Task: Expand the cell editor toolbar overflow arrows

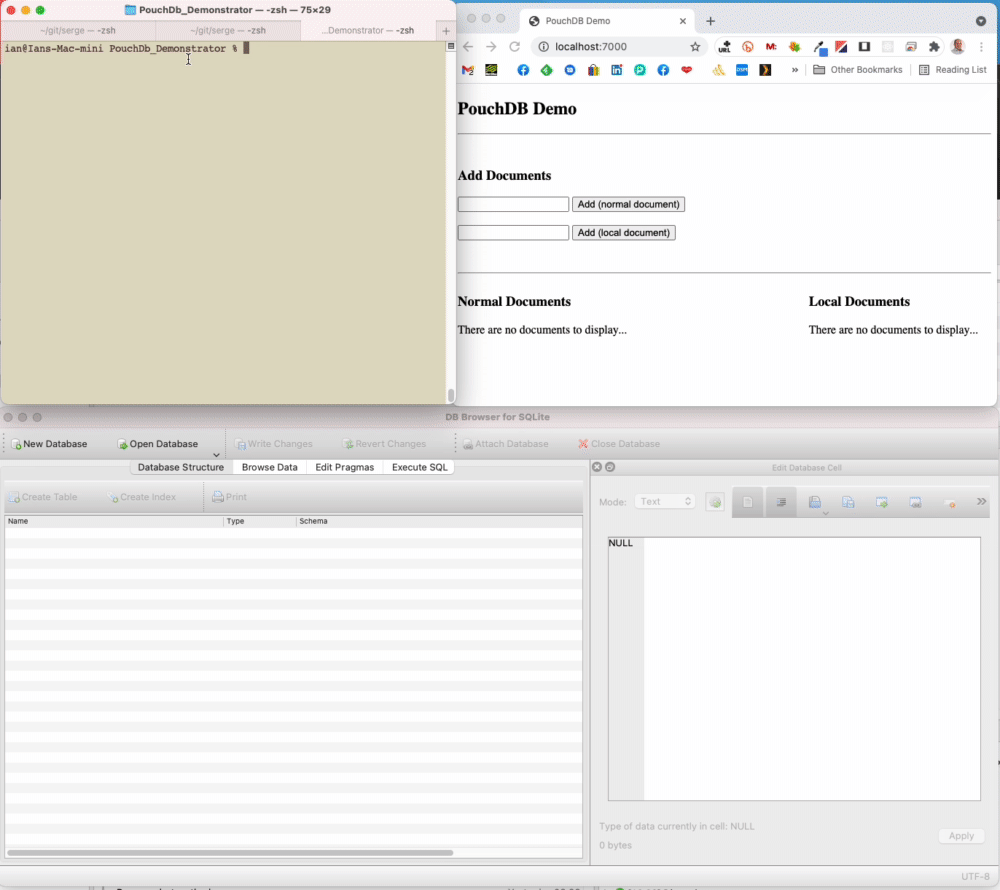Action: click(x=981, y=501)
